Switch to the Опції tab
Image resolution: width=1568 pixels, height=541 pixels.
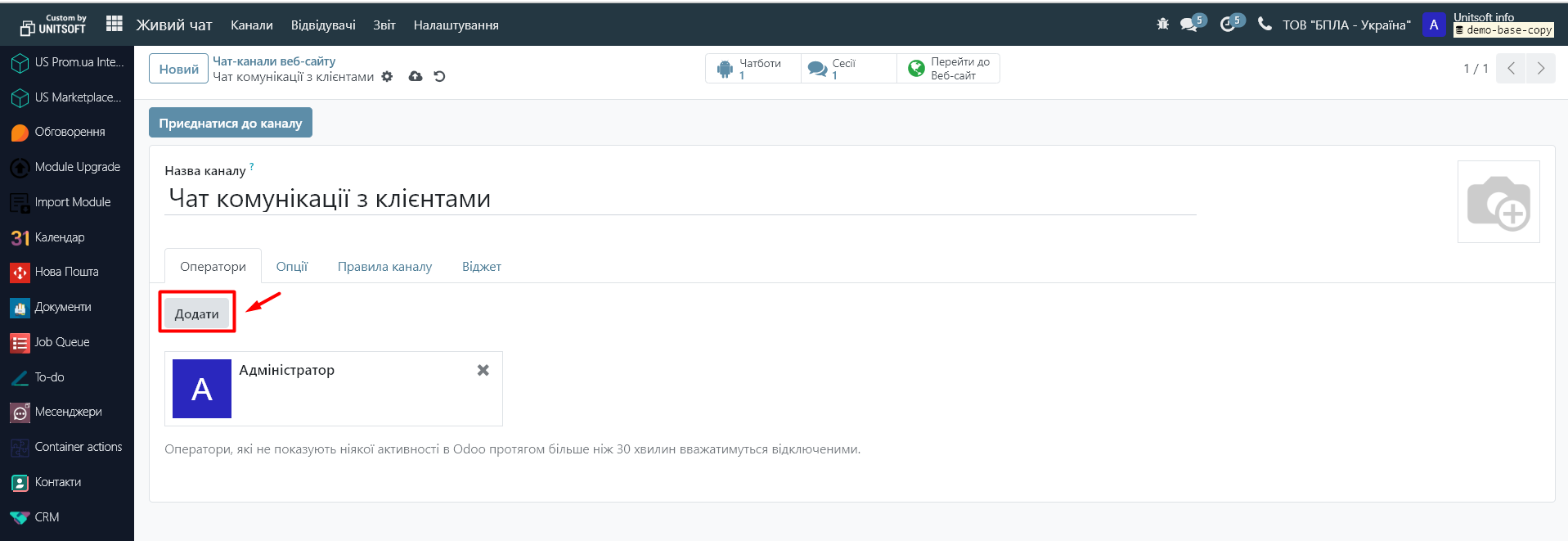(x=292, y=267)
